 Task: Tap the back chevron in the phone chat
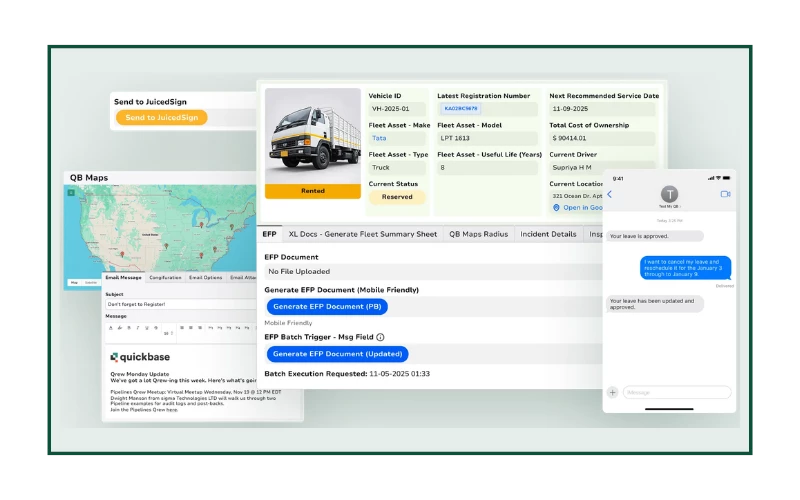pos(610,194)
